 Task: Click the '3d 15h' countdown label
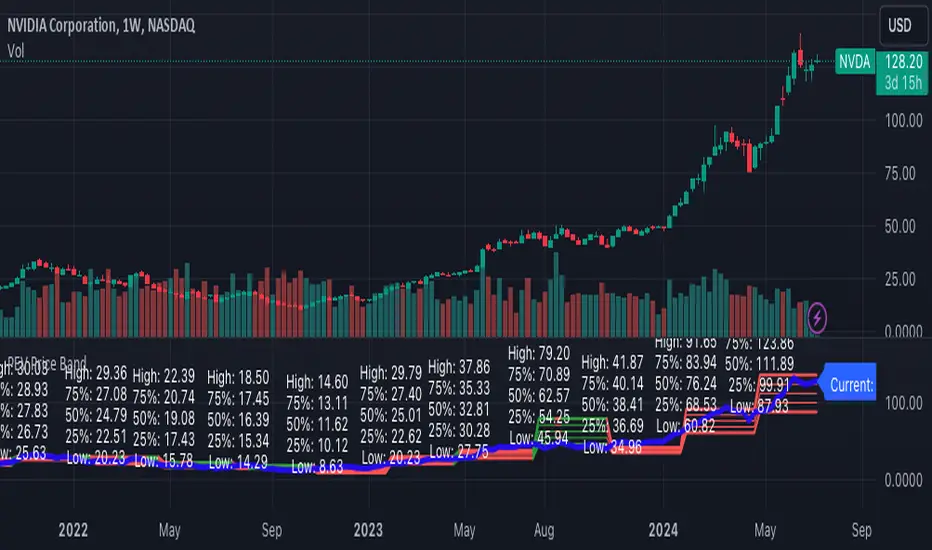click(903, 83)
